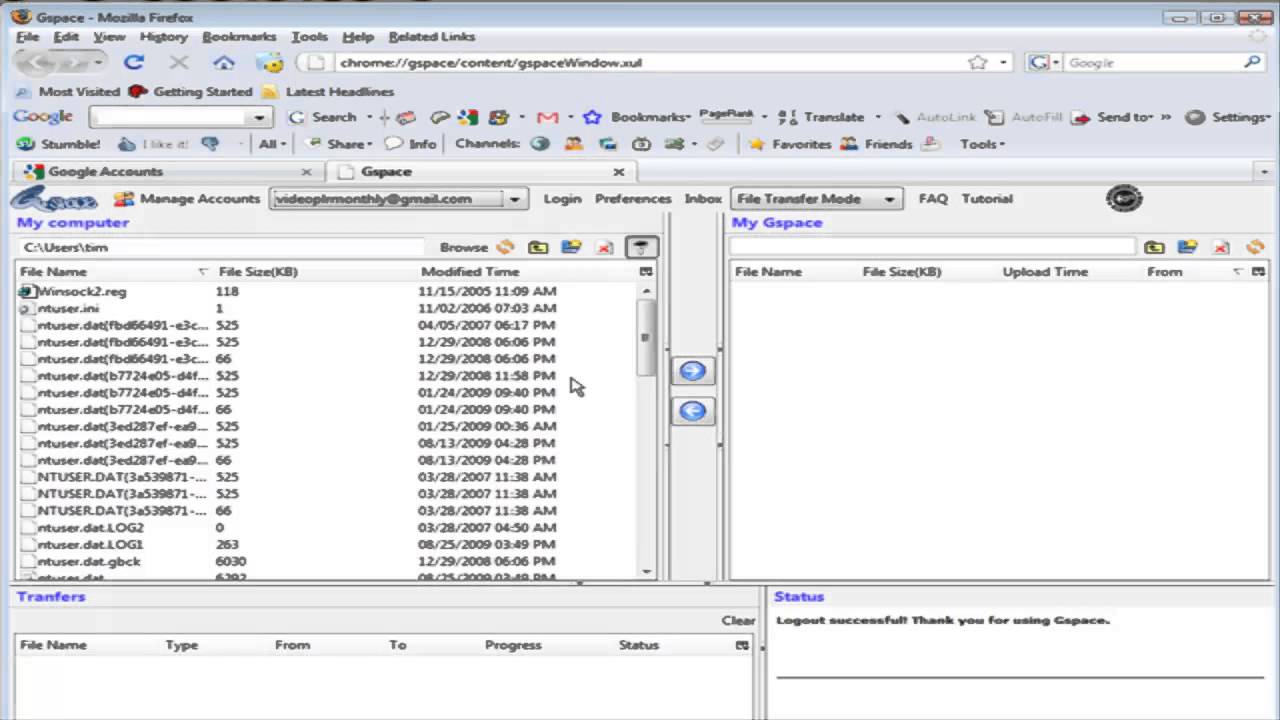Create new folder in My computer pane
The width and height of the screenshot is (1280, 720).
[x=571, y=247]
